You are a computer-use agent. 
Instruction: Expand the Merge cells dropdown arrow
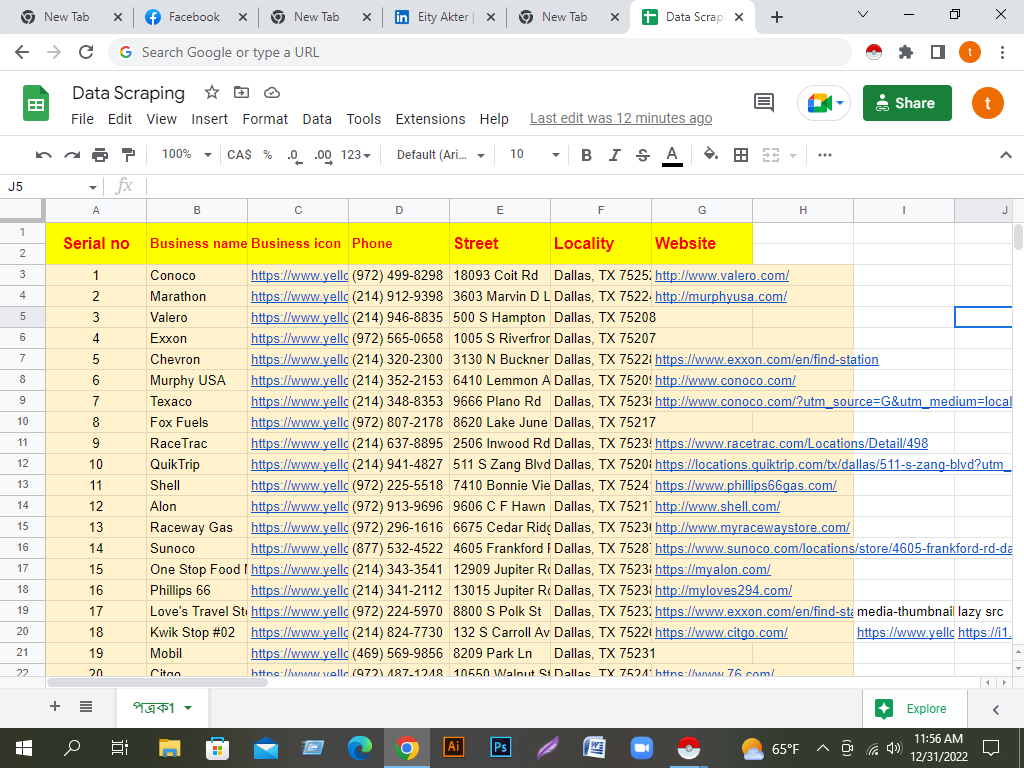pyautogui.click(x=793, y=155)
